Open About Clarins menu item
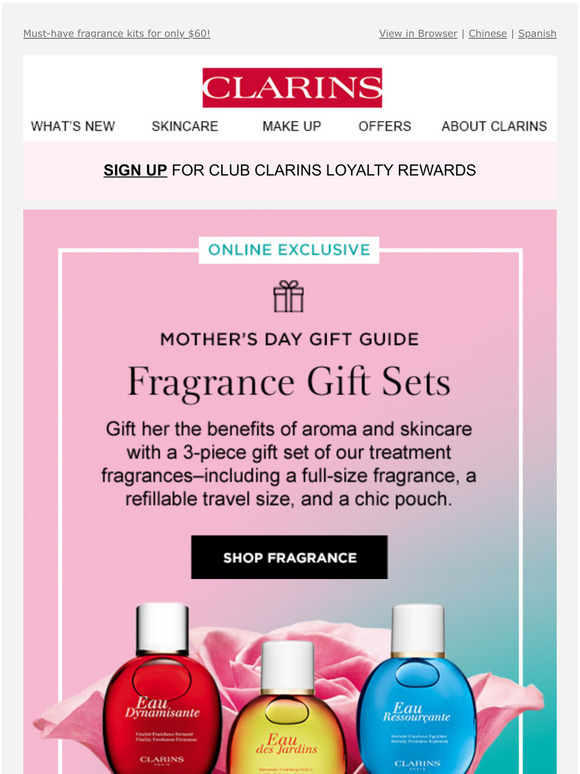The width and height of the screenshot is (580, 774). point(494,126)
